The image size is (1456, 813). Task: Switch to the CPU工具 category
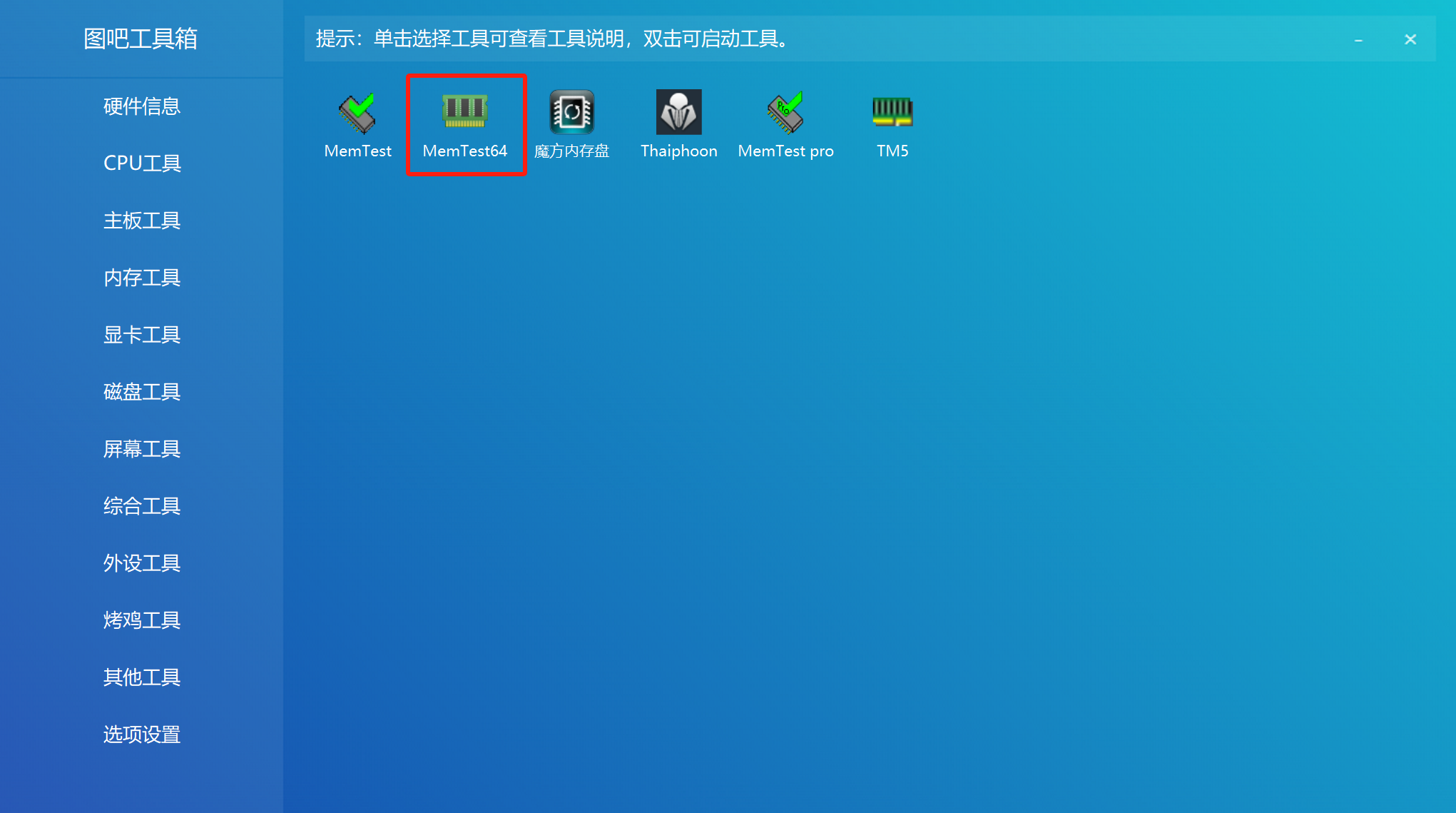click(x=141, y=163)
